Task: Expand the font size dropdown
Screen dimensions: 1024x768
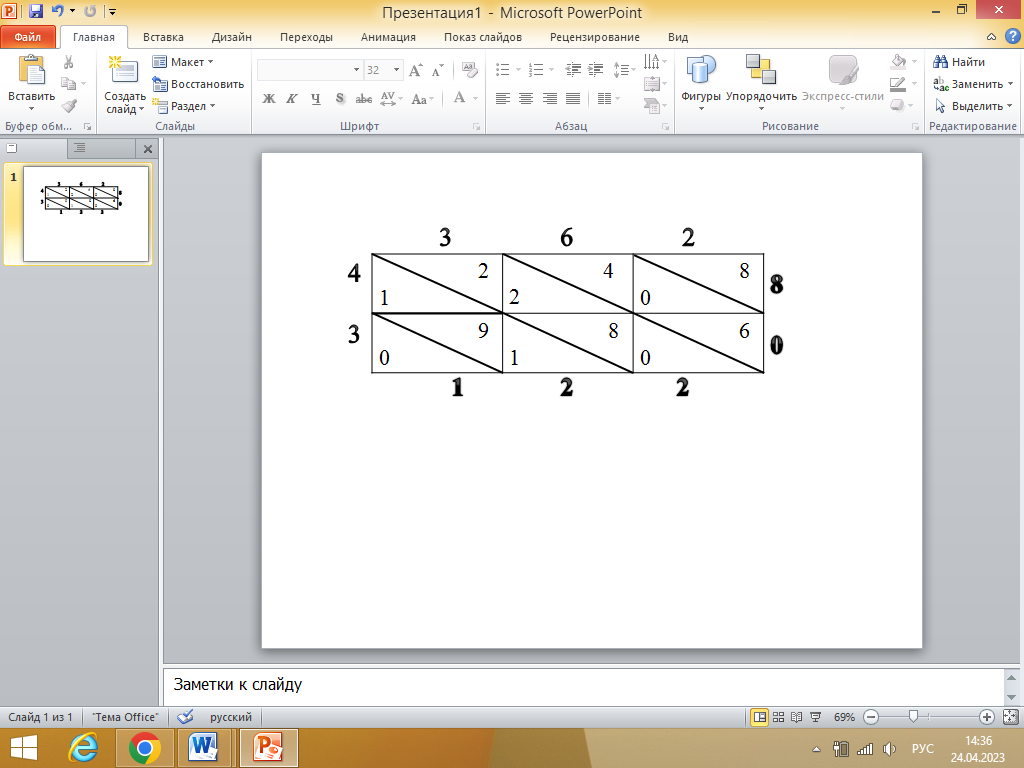Action: 396,70
